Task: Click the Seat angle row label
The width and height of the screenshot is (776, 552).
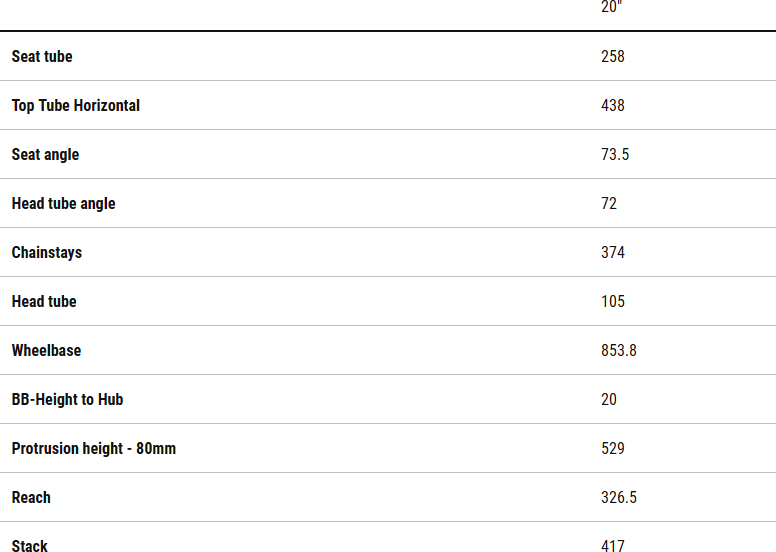Action: (x=45, y=155)
